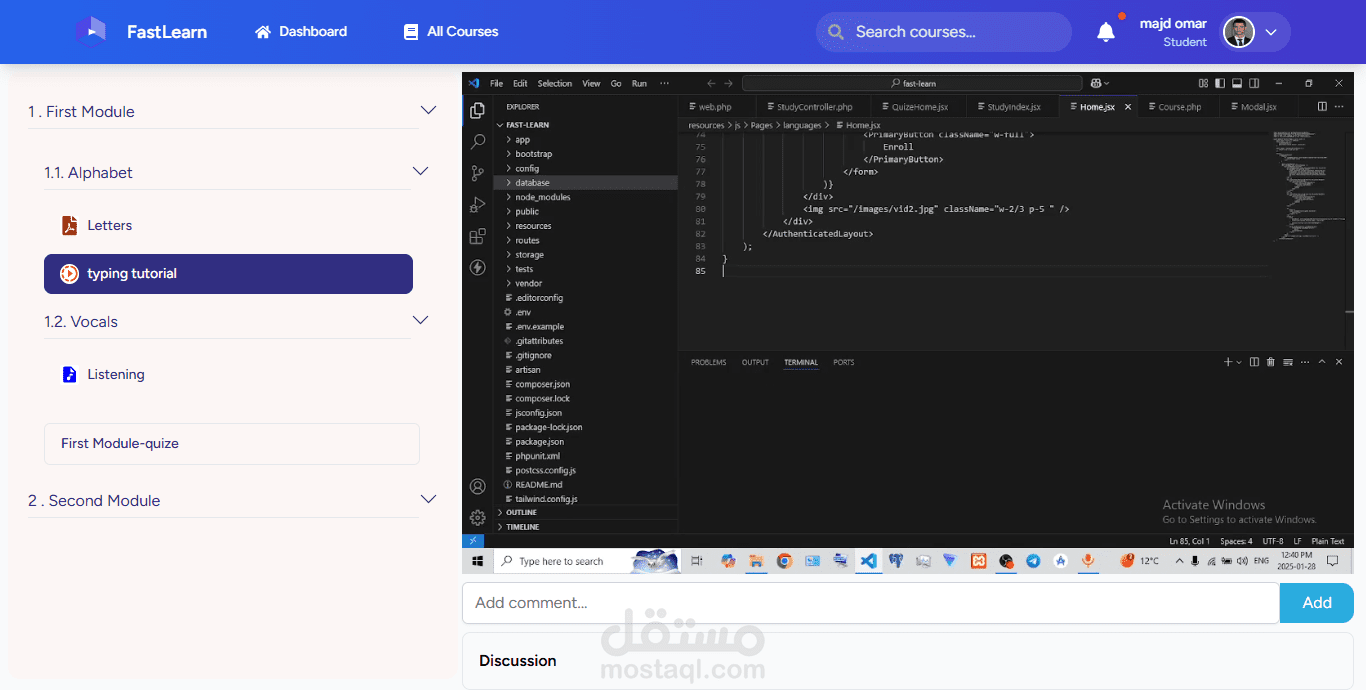Open VS Code Explorer icon in activity bar
Viewport: 1366px width, 698px height.
[477, 111]
